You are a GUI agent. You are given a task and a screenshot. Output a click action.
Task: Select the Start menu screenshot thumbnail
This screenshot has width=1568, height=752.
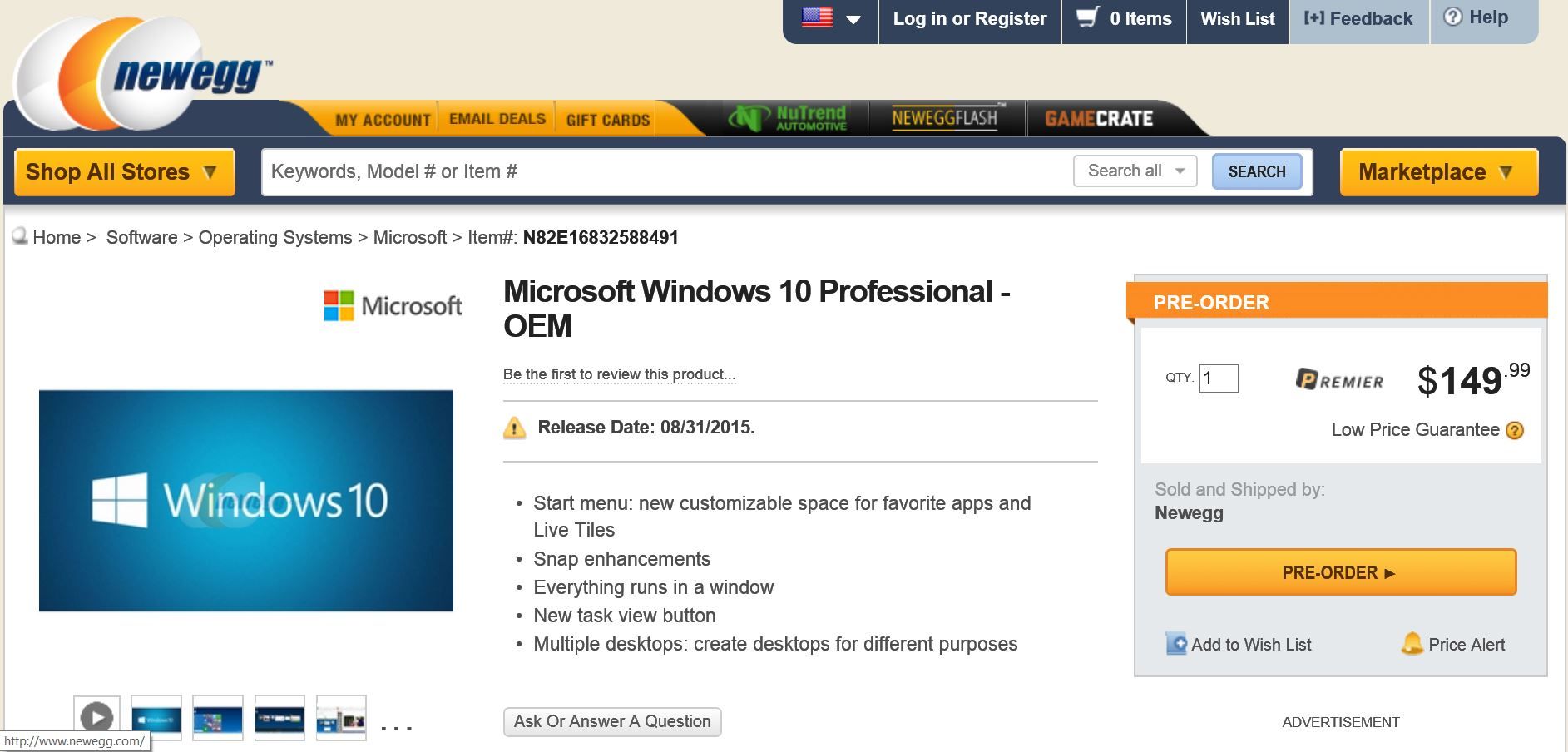coord(218,718)
